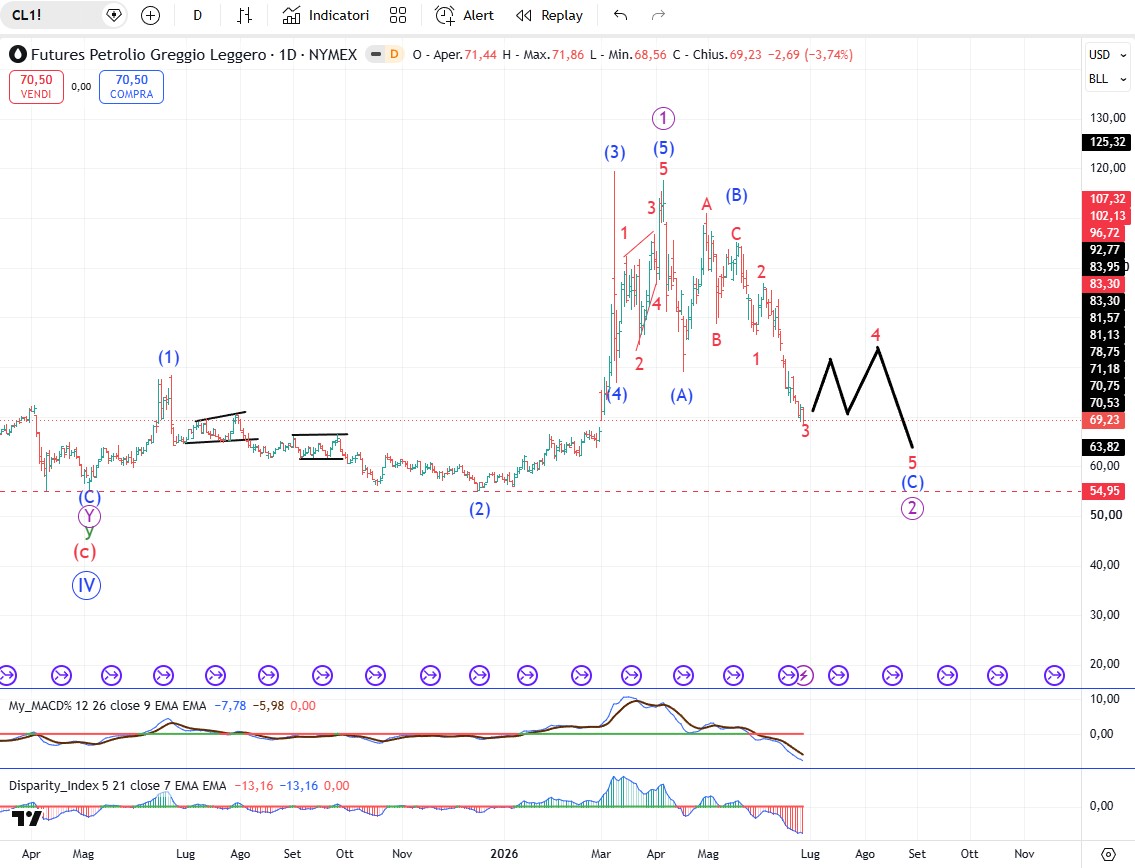Open the USD currency dropdown
The image size is (1135, 868).
pos(1107,55)
